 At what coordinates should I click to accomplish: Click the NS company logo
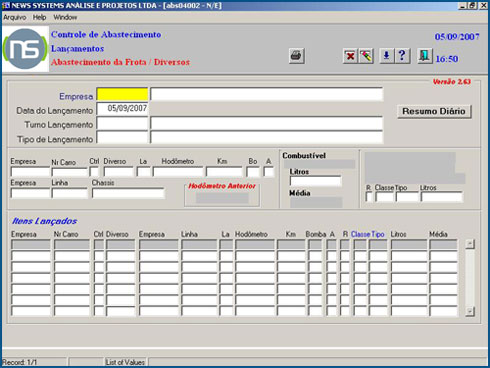(25, 49)
